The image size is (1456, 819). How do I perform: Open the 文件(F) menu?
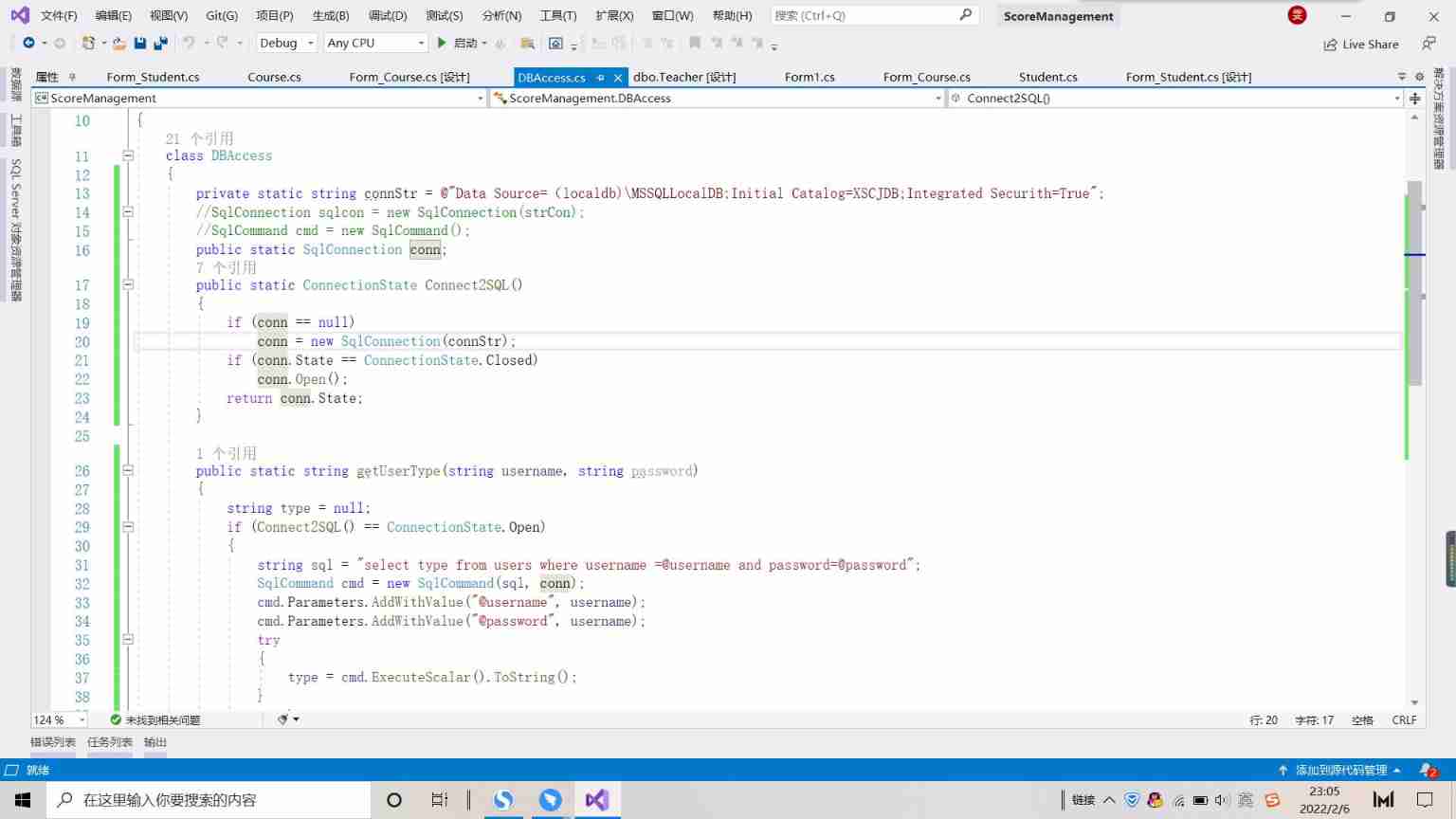pos(59,15)
